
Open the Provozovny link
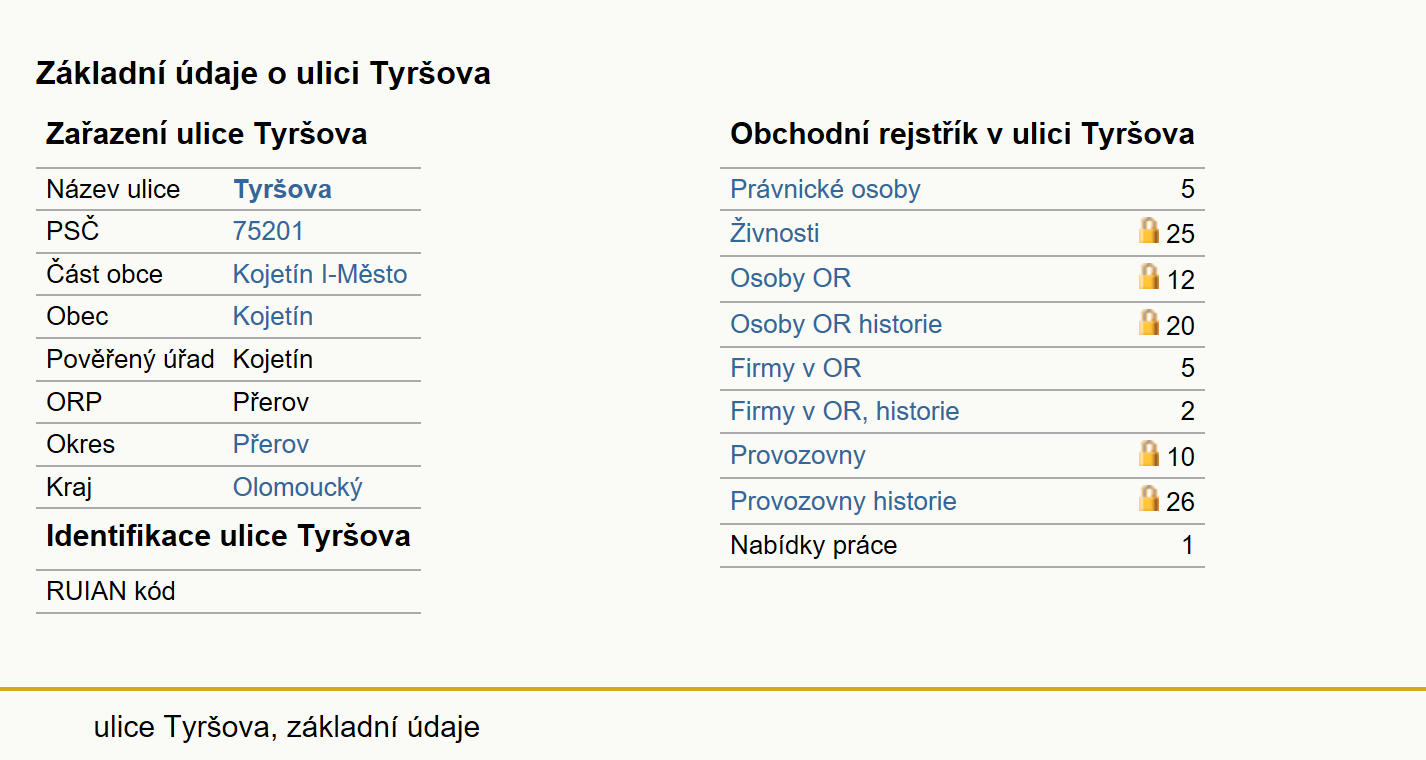click(798, 455)
